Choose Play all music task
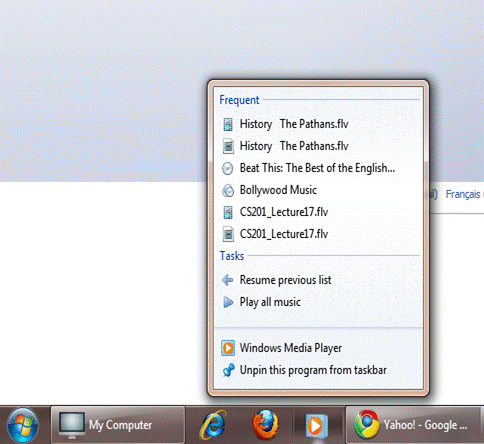484x444 pixels. (x=318, y=302)
